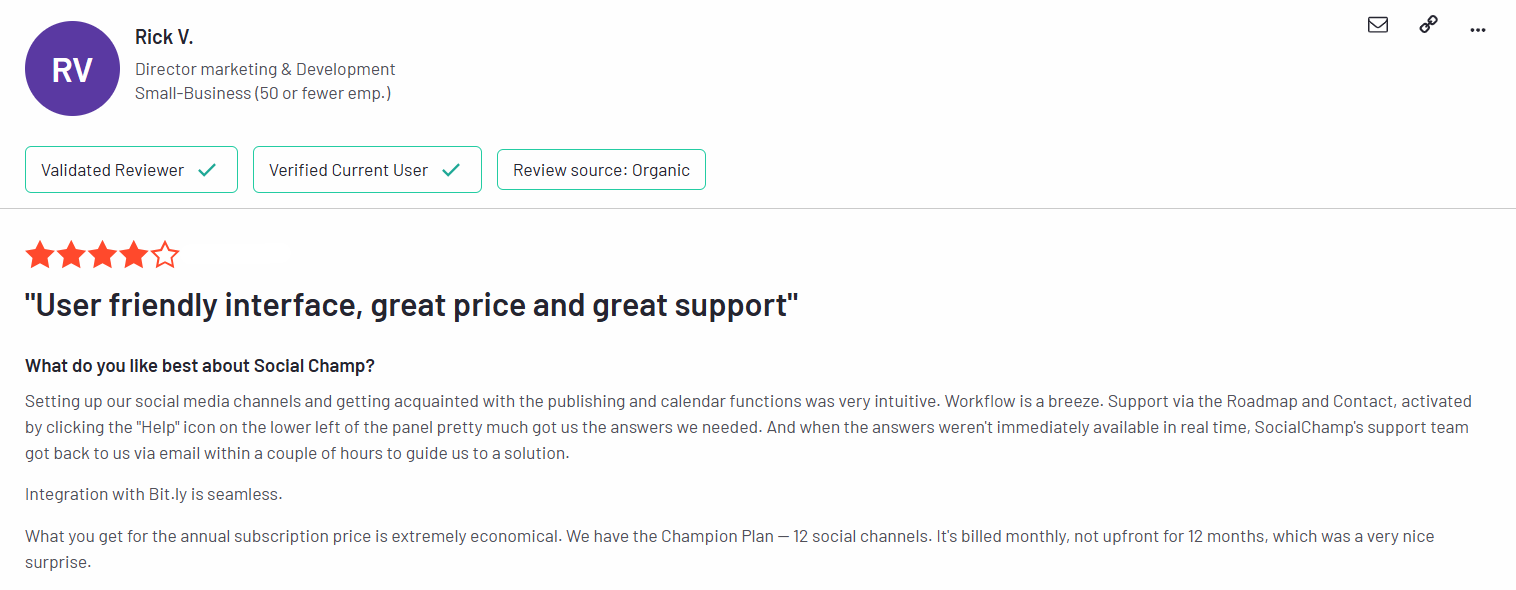Screen dimensions: 1516x590
Task: Click the first rating star
Action: [x=40, y=255]
